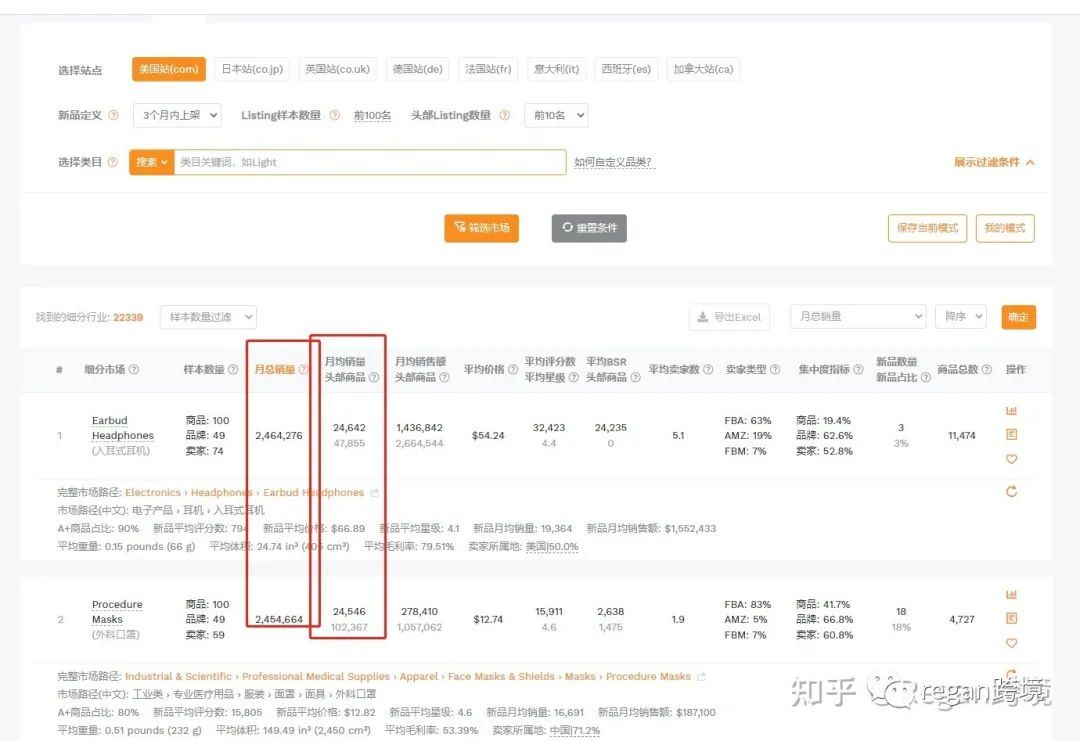Open Professional Medical Supplies path link

[x=315, y=676]
